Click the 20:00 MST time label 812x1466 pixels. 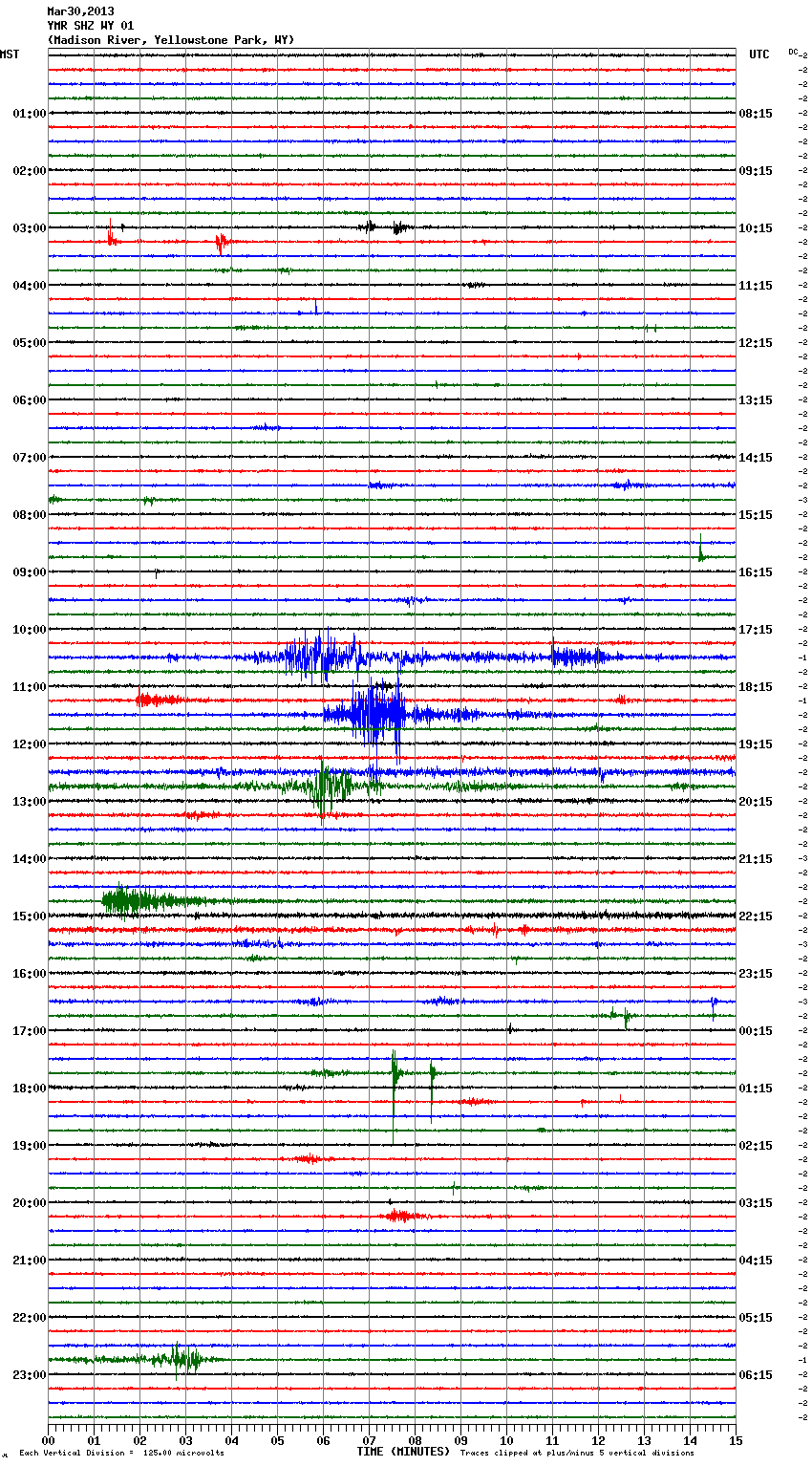pos(30,1203)
